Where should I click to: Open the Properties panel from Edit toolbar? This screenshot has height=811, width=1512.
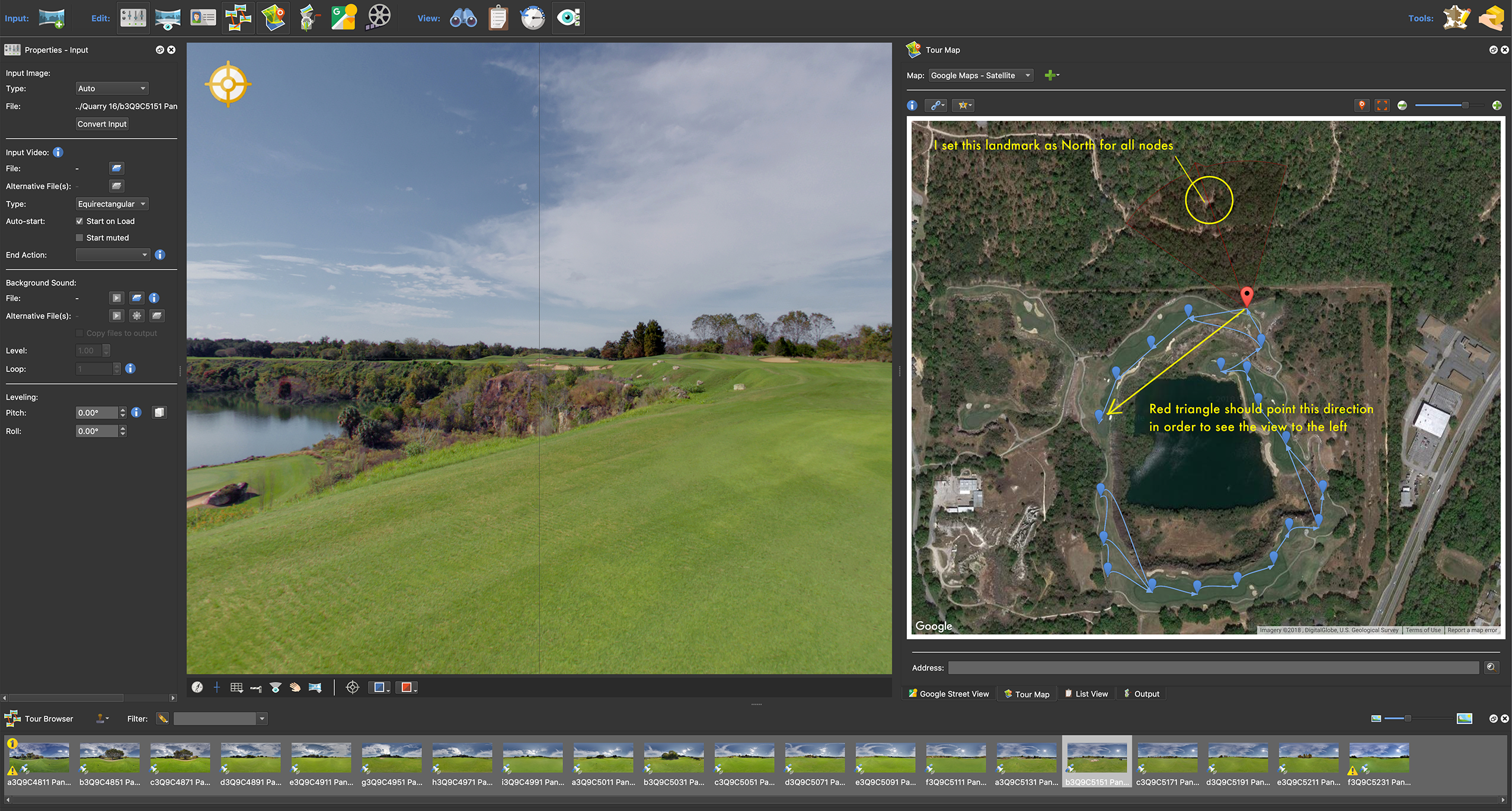(x=133, y=18)
